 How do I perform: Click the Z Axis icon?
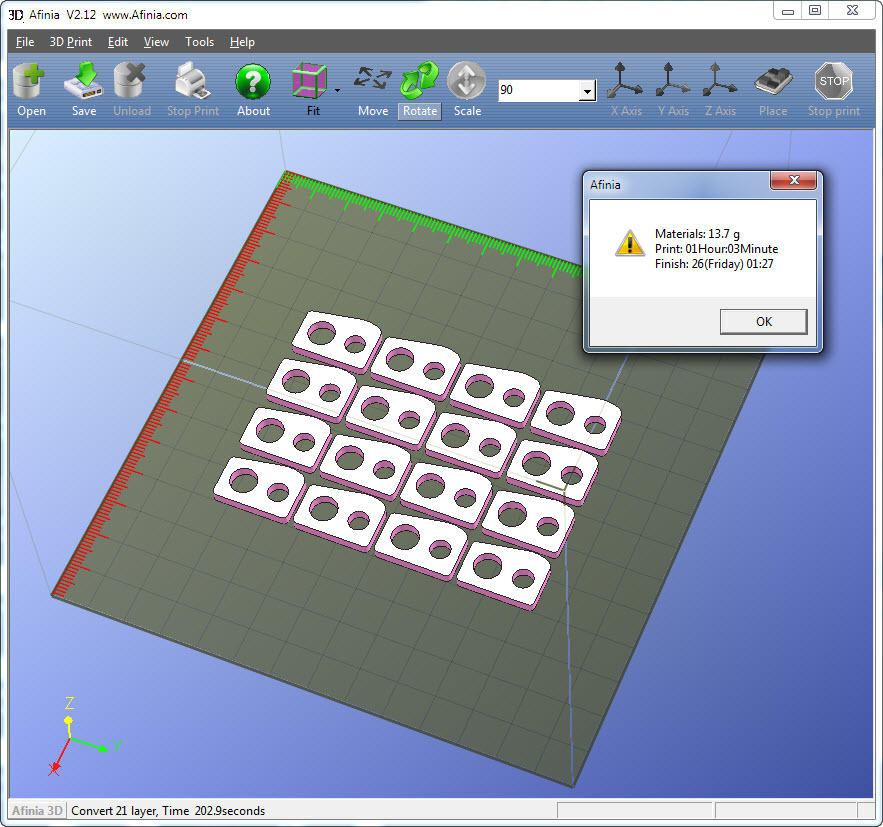(720, 81)
